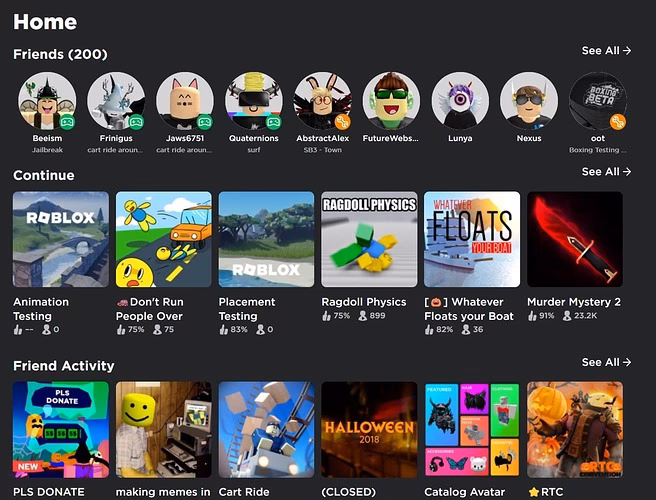
Task: Open Quaternions profile avatar
Action: (x=254, y=101)
